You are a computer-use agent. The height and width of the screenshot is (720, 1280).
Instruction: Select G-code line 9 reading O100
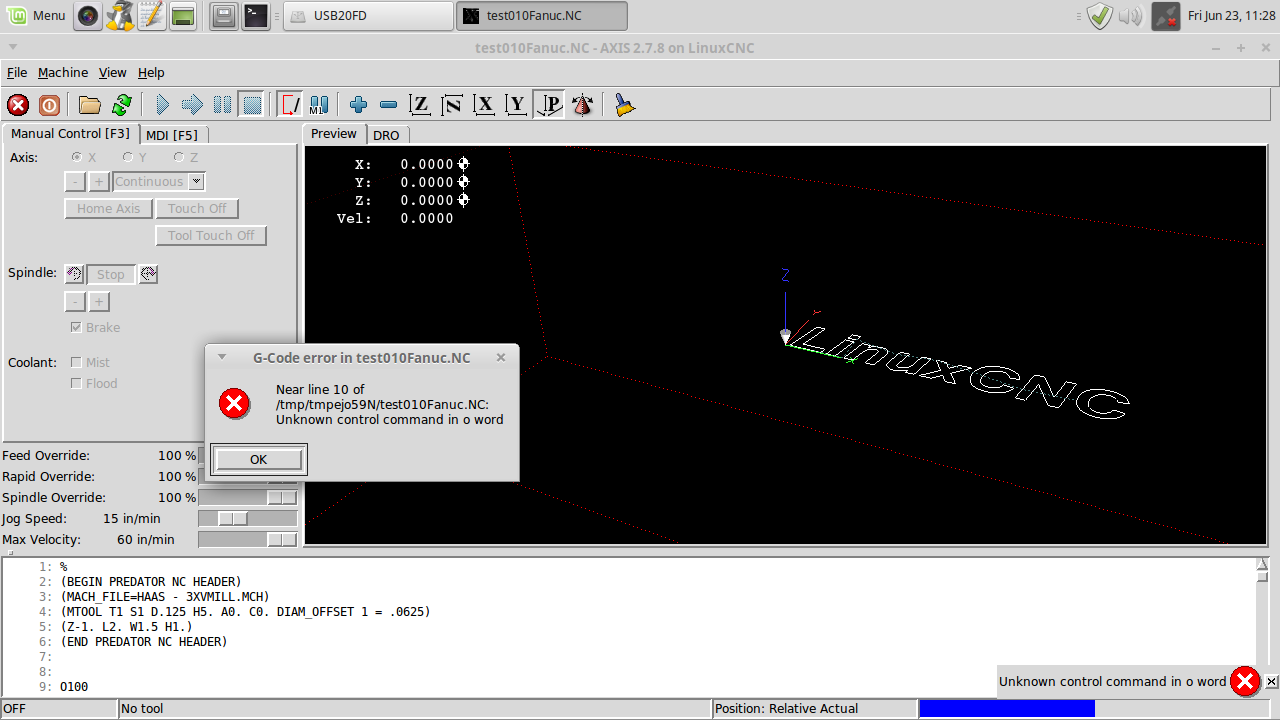[x=74, y=687]
